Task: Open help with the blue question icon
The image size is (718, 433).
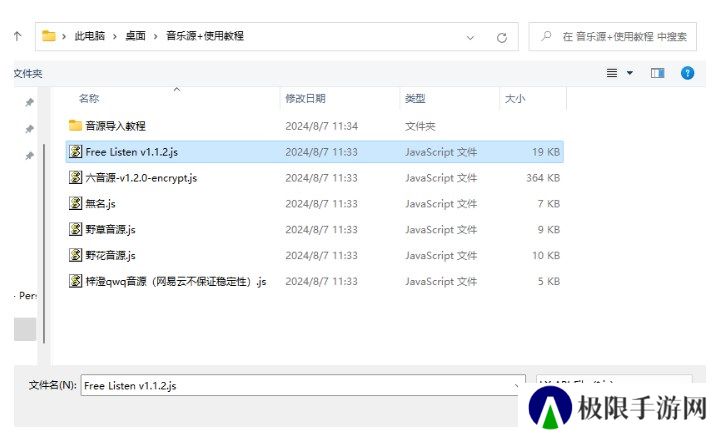Action: (687, 73)
